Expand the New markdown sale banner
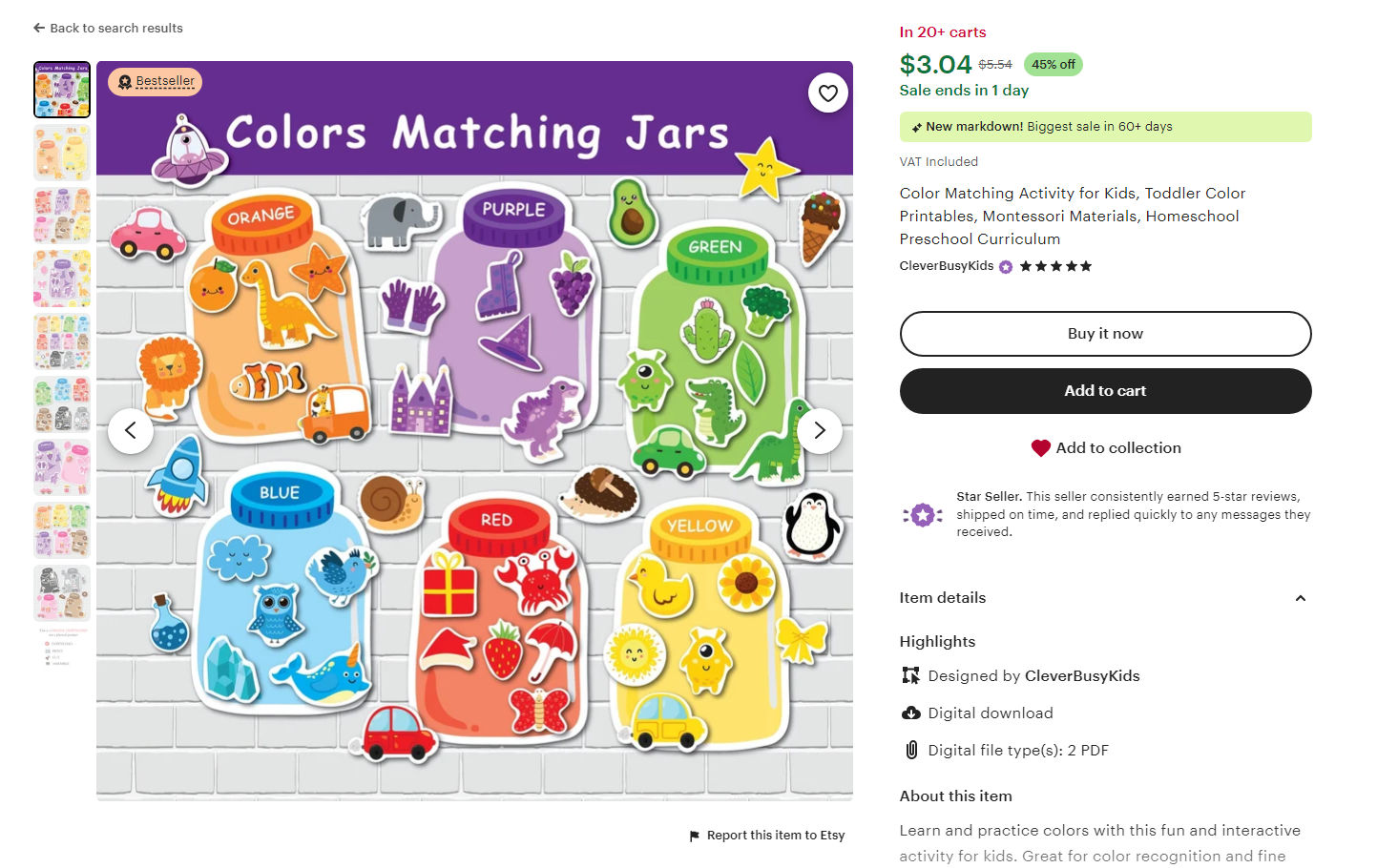 pyautogui.click(x=1105, y=126)
